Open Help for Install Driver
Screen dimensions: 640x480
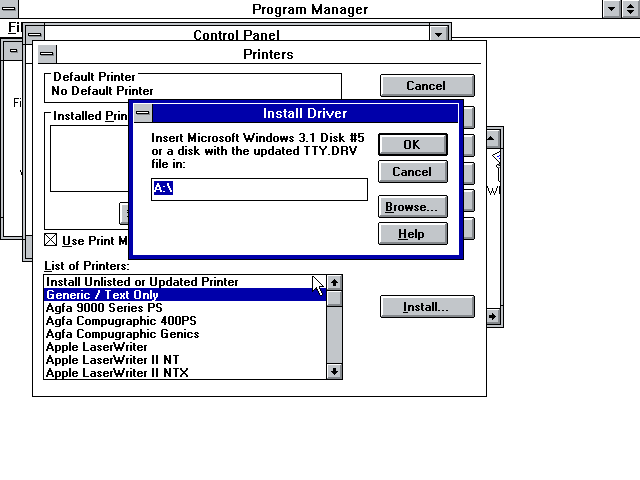pyautogui.click(x=412, y=234)
